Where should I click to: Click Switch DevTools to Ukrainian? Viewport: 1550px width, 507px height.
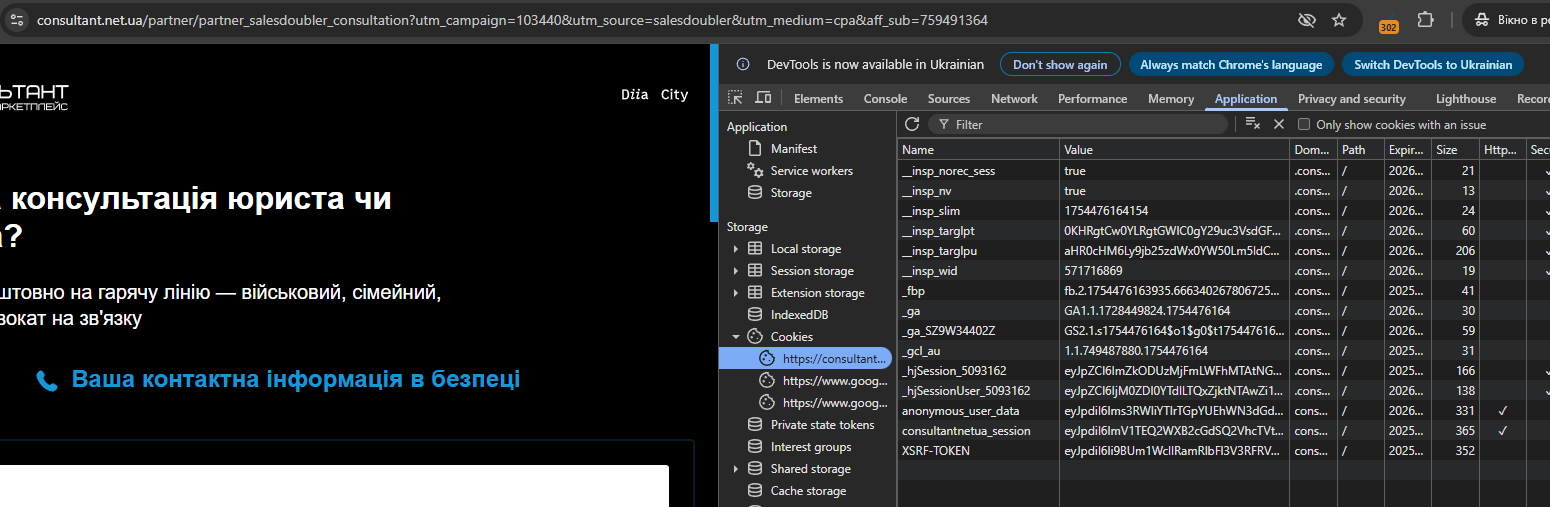[1433, 64]
